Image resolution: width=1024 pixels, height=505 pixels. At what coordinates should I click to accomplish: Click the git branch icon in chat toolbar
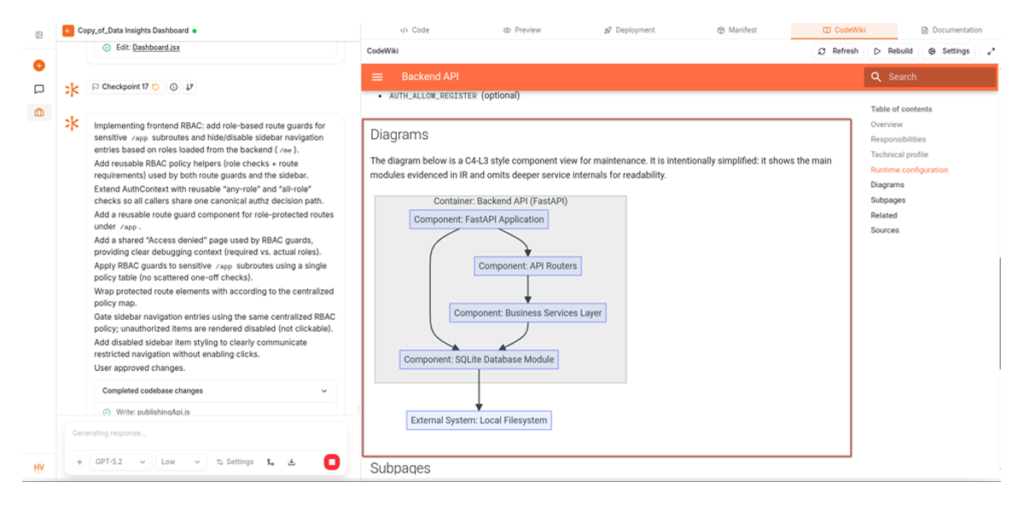pos(270,462)
